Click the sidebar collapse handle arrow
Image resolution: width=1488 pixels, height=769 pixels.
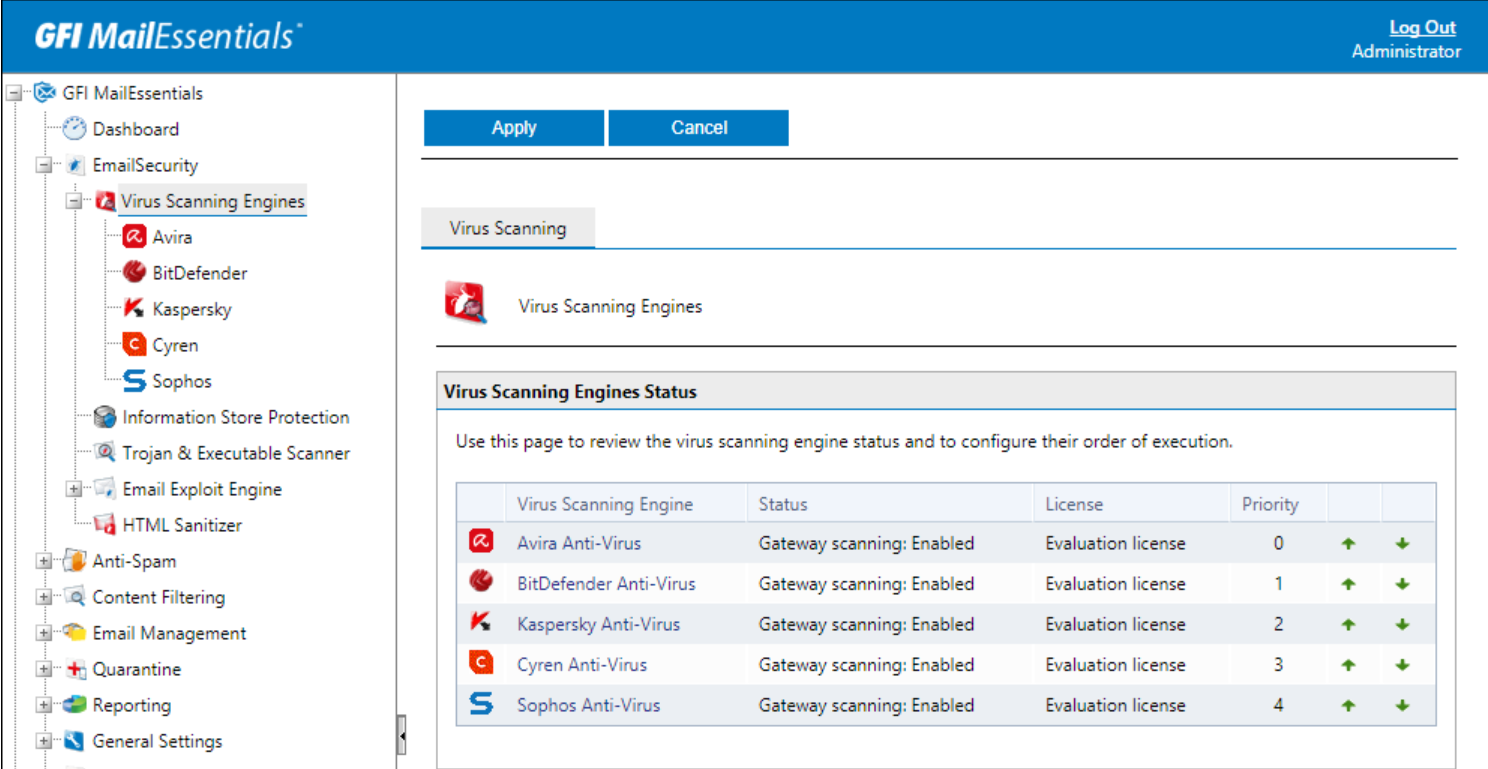coord(401,737)
